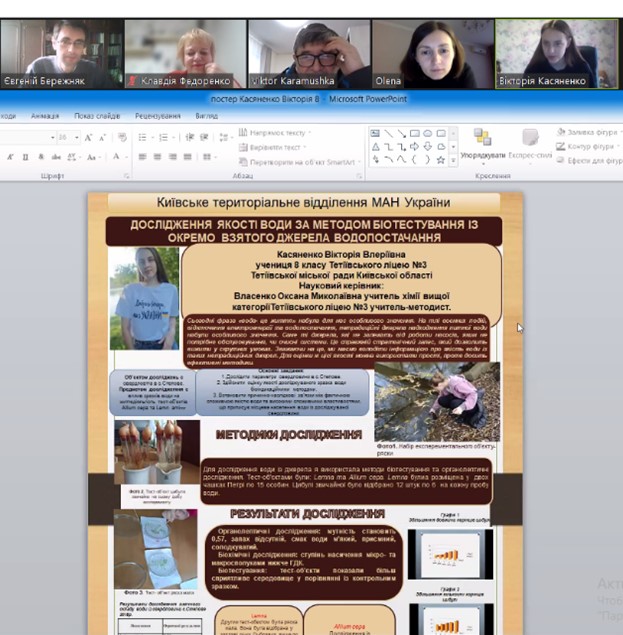Toggle strikethrough formatting
This screenshot has height=635, width=623.
tap(56, 157)
